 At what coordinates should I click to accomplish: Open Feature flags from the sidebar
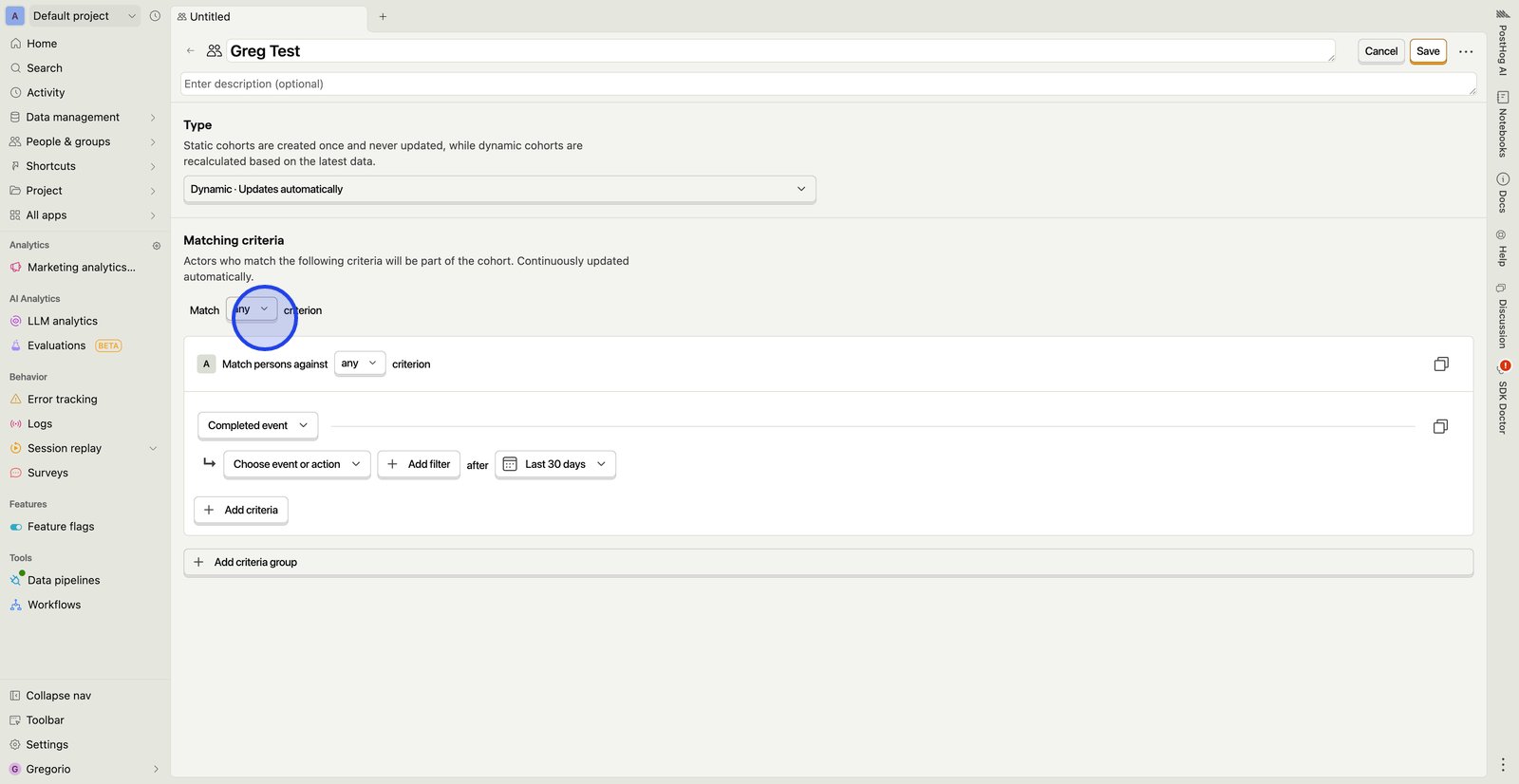coord(61,527)
